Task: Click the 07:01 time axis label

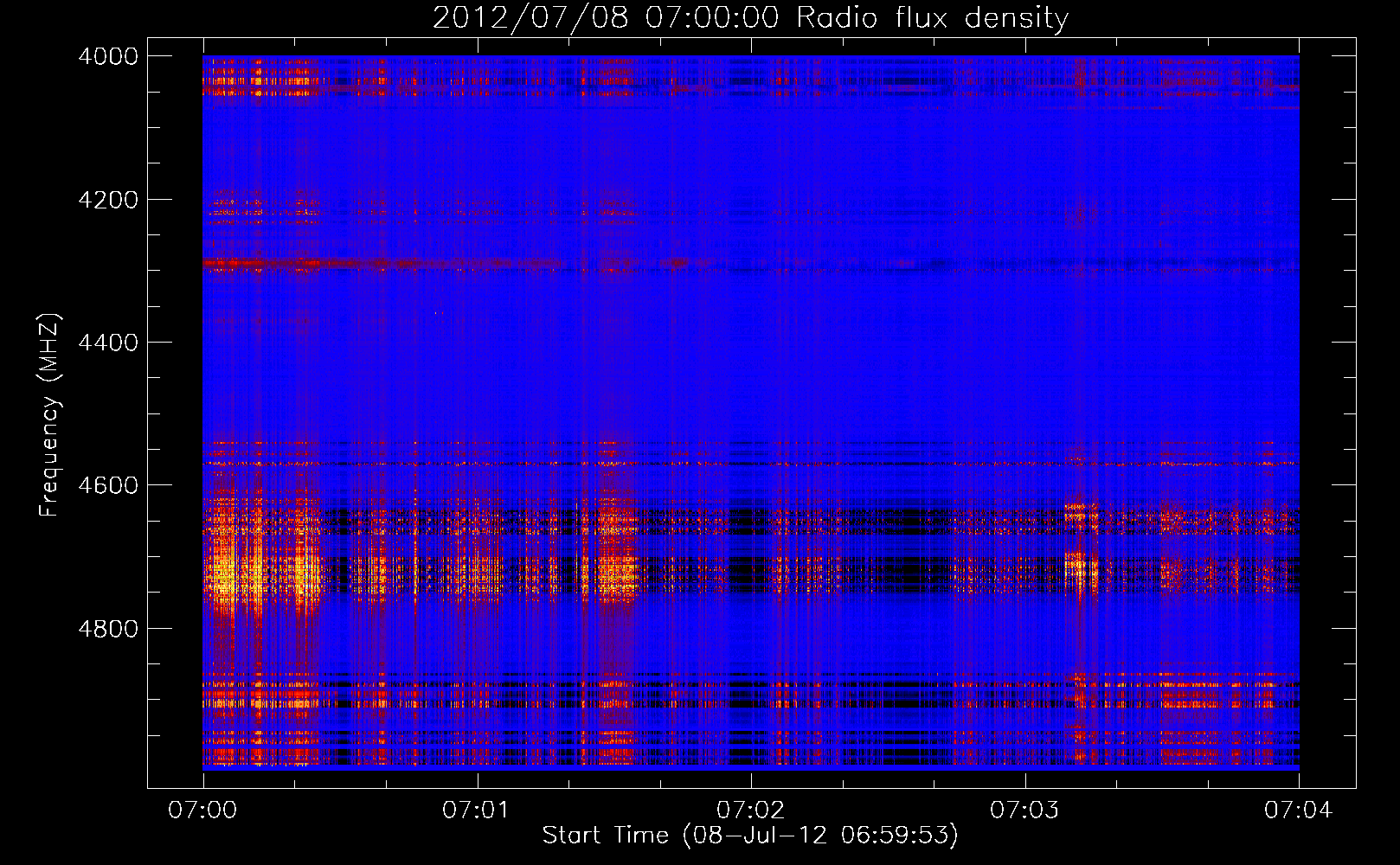Action: (x=477, y=811)
